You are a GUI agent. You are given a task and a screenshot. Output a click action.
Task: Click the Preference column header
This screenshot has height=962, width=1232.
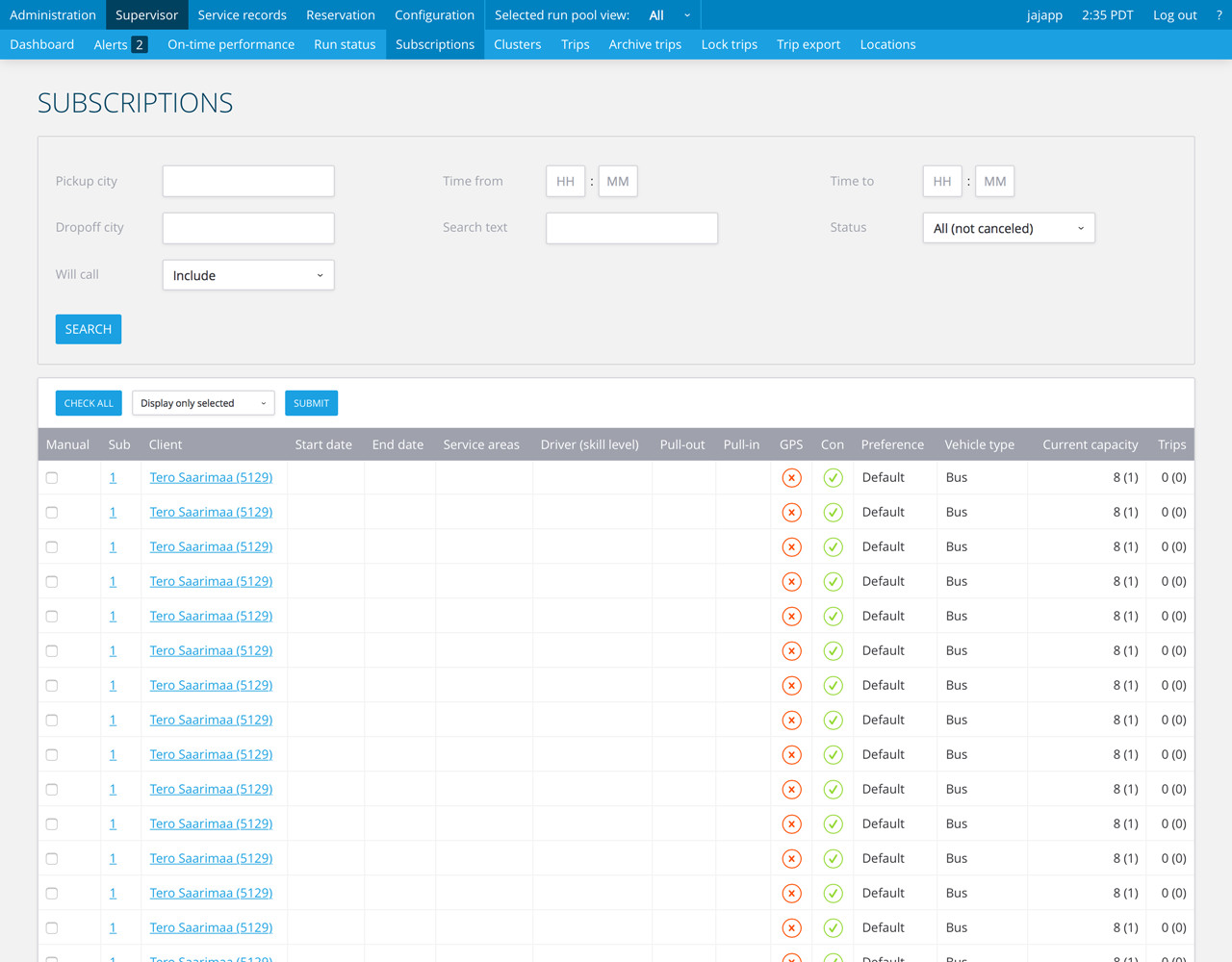[x=892, y=444]
